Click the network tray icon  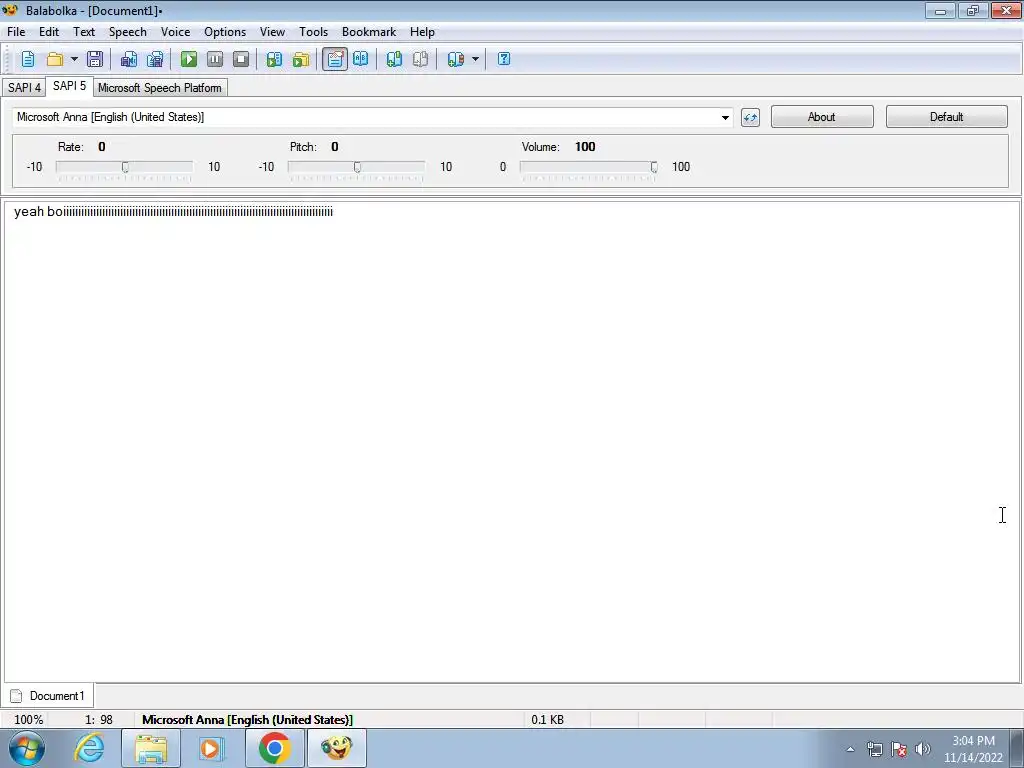tap(874, 749)
